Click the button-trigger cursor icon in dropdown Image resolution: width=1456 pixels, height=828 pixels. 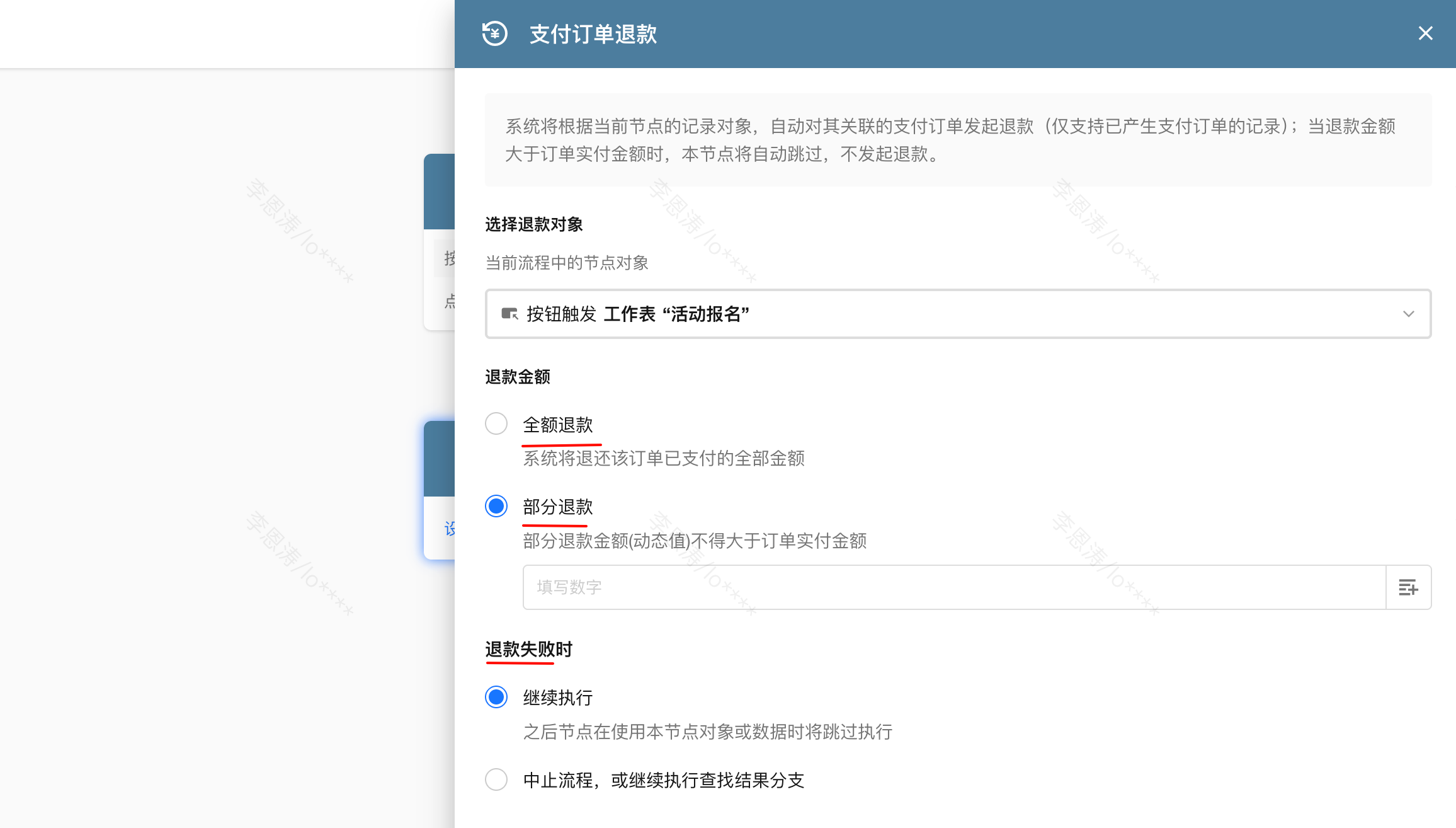coord(509,314)
